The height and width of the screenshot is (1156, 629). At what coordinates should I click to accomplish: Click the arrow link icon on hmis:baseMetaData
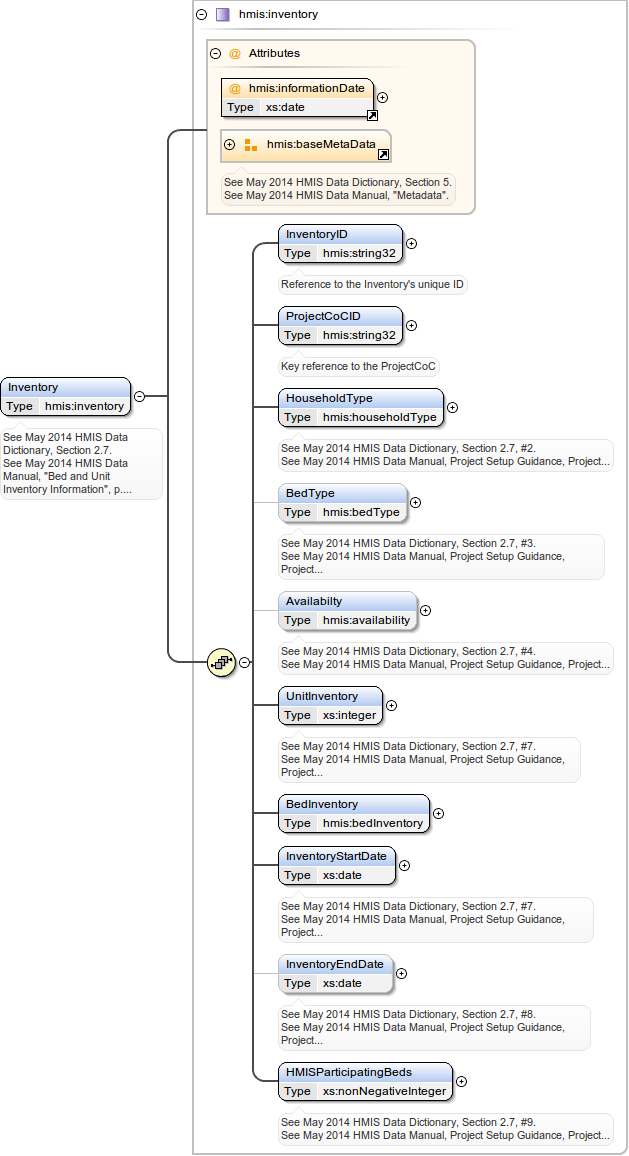click(x=383, y=155)
